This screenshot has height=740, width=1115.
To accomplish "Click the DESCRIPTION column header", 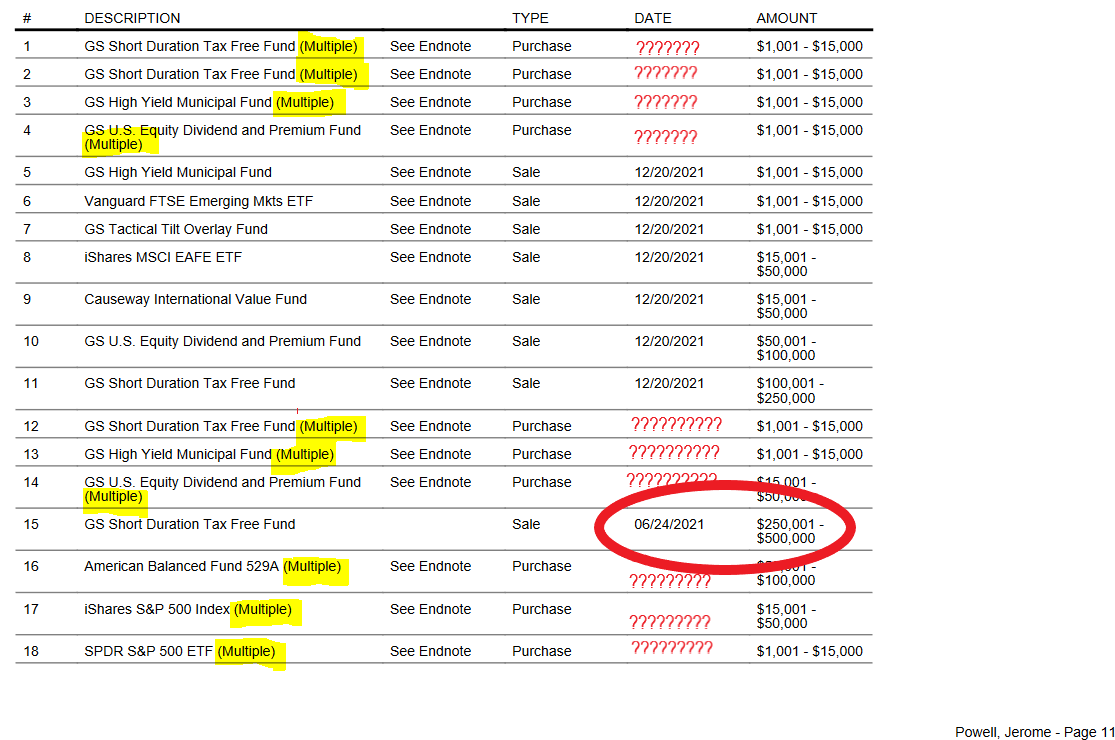I will coord(132,18).
